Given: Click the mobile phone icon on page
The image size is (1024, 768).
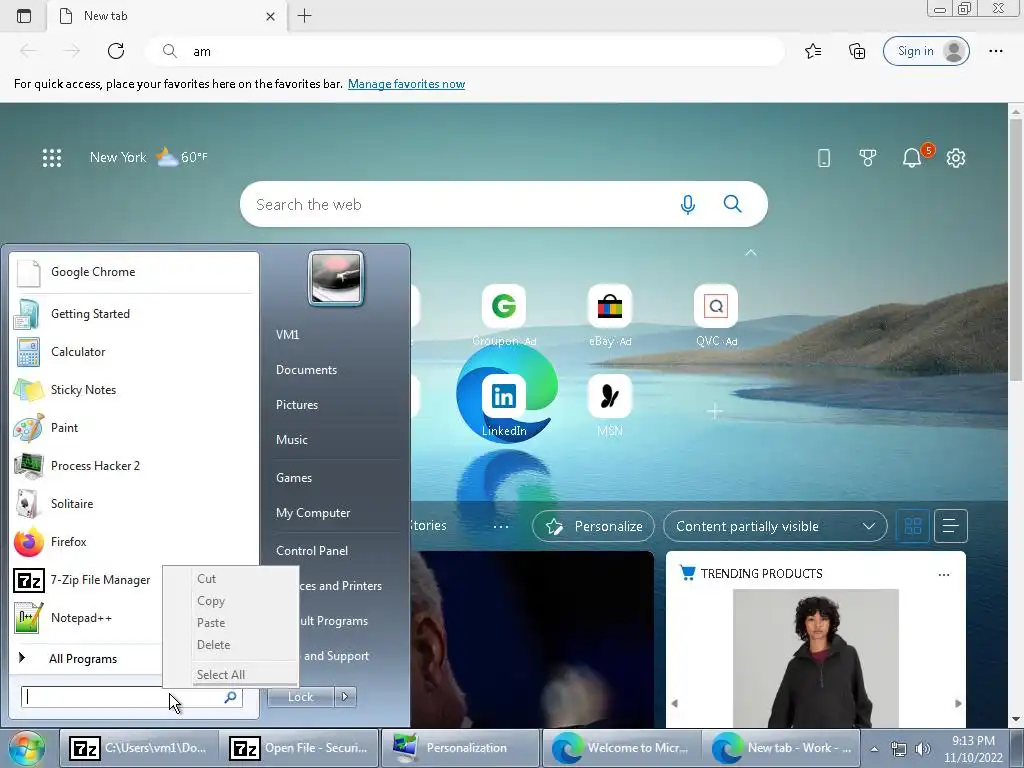Looking at the screenshot, I should pos(824,157).
